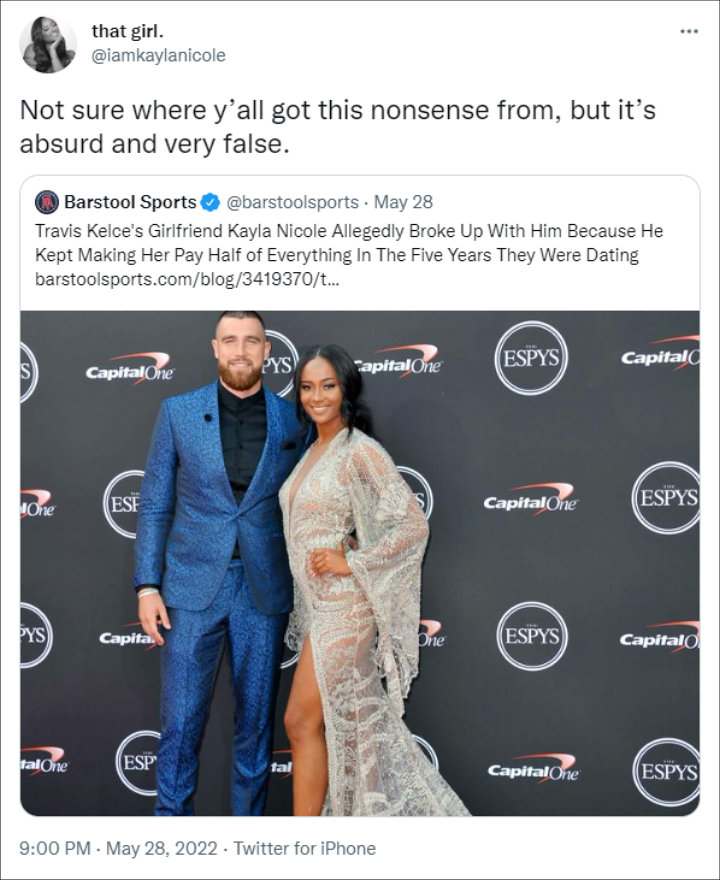720x880 pixels.
Task: Click the Barstool Sports avatar icon
Action: (x=47, y=202)
